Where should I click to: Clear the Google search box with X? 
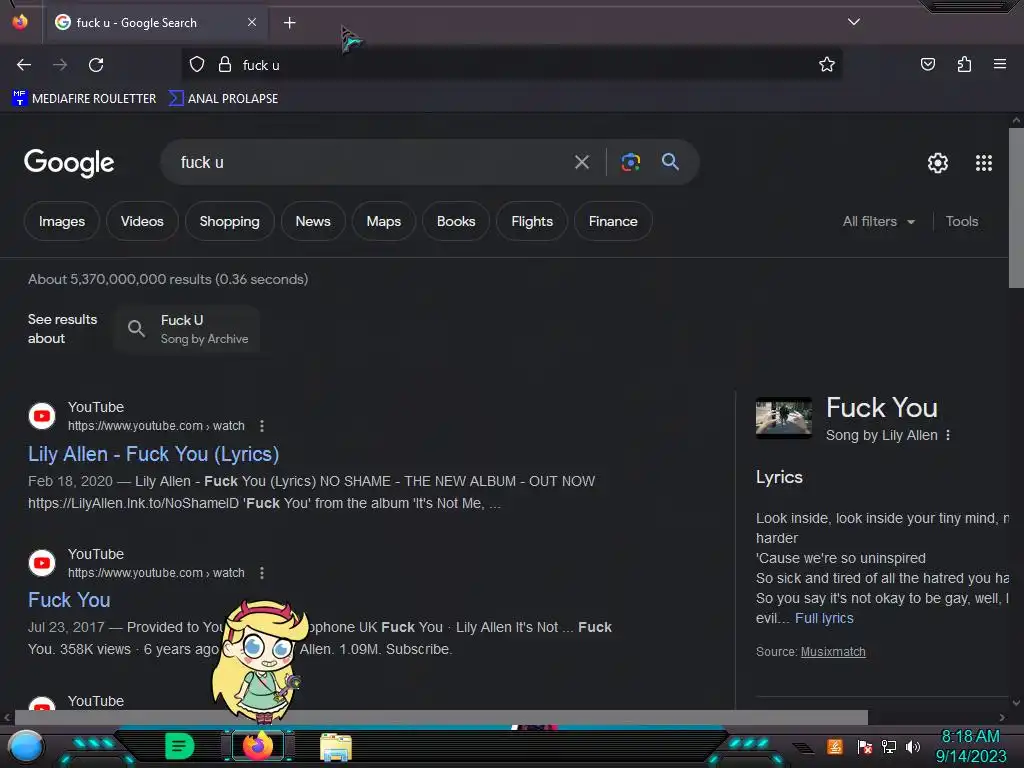point(582,162)
